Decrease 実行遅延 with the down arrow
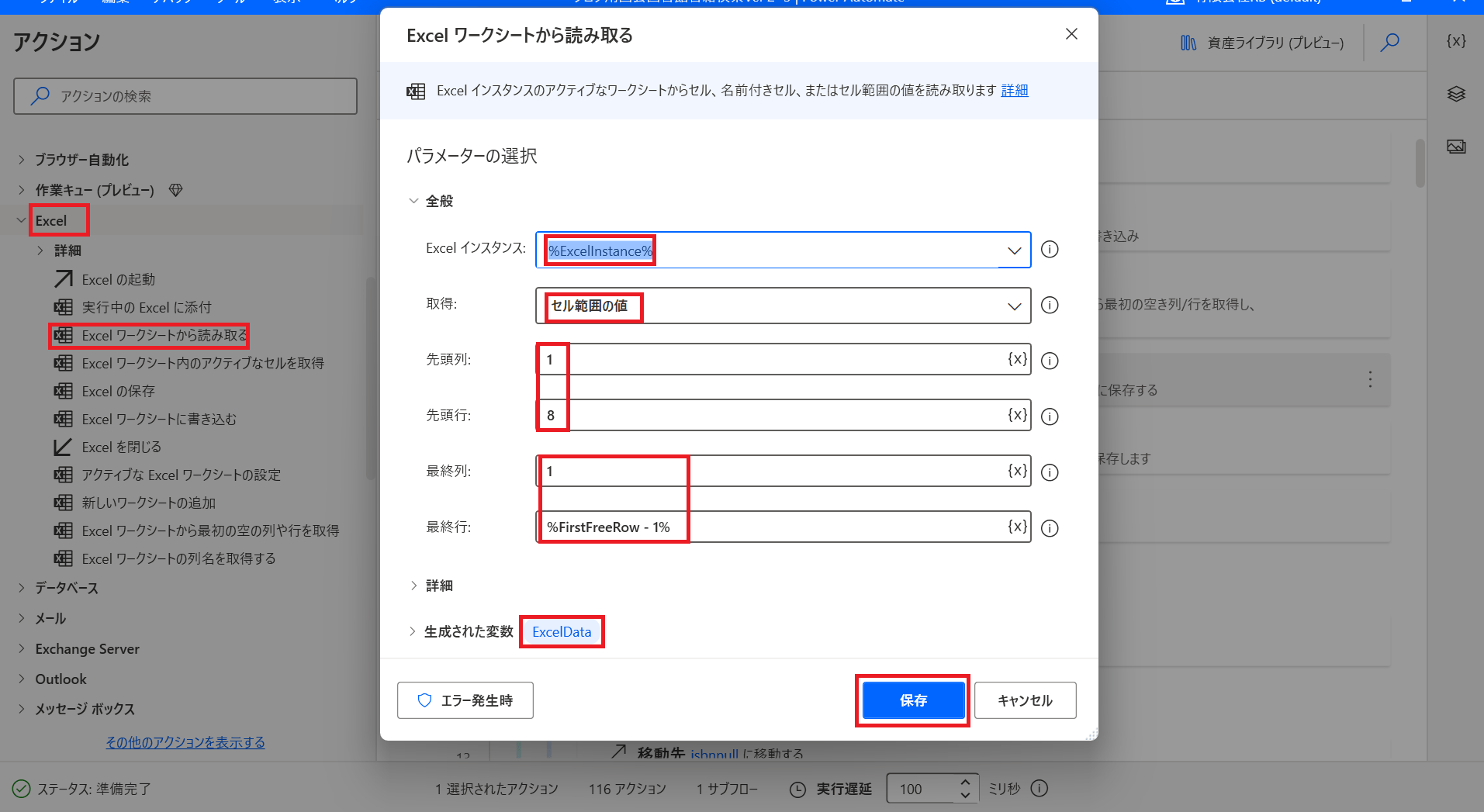 tap(965, 795)
